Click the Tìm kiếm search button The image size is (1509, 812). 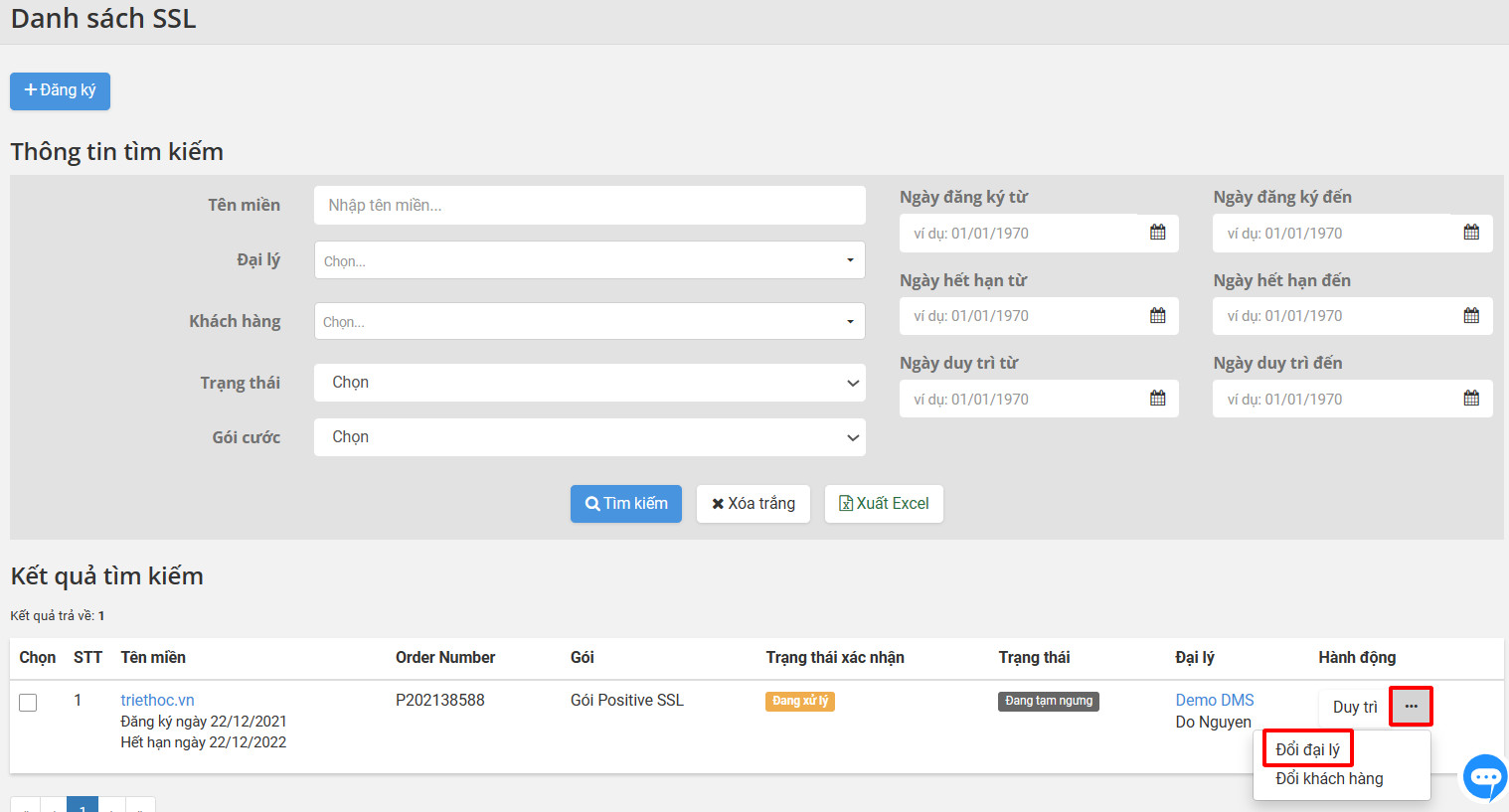[x=626, y=504]
